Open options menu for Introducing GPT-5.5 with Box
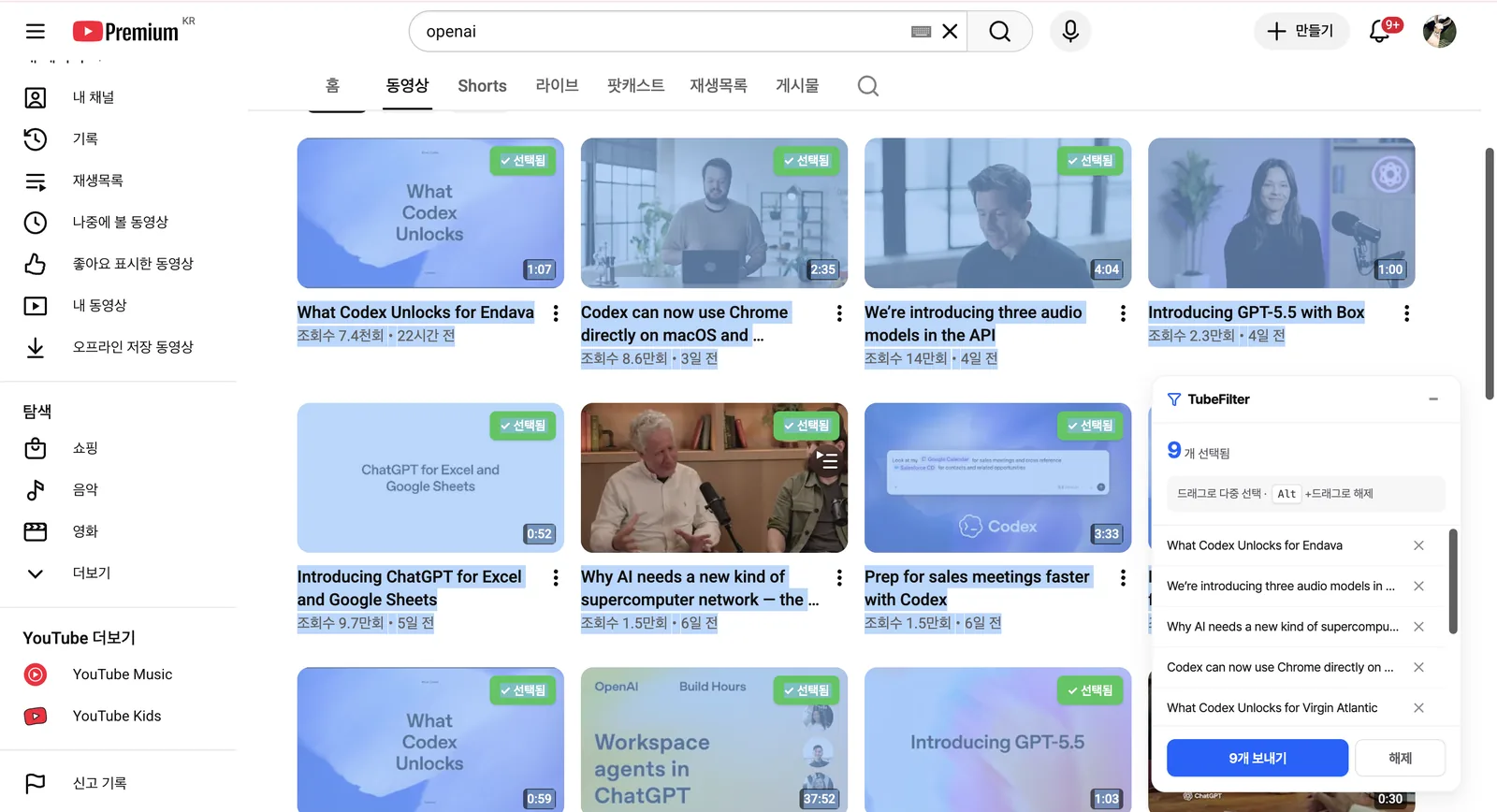The width and height of the screenshot is (1497, 812). coord(1406,313)
